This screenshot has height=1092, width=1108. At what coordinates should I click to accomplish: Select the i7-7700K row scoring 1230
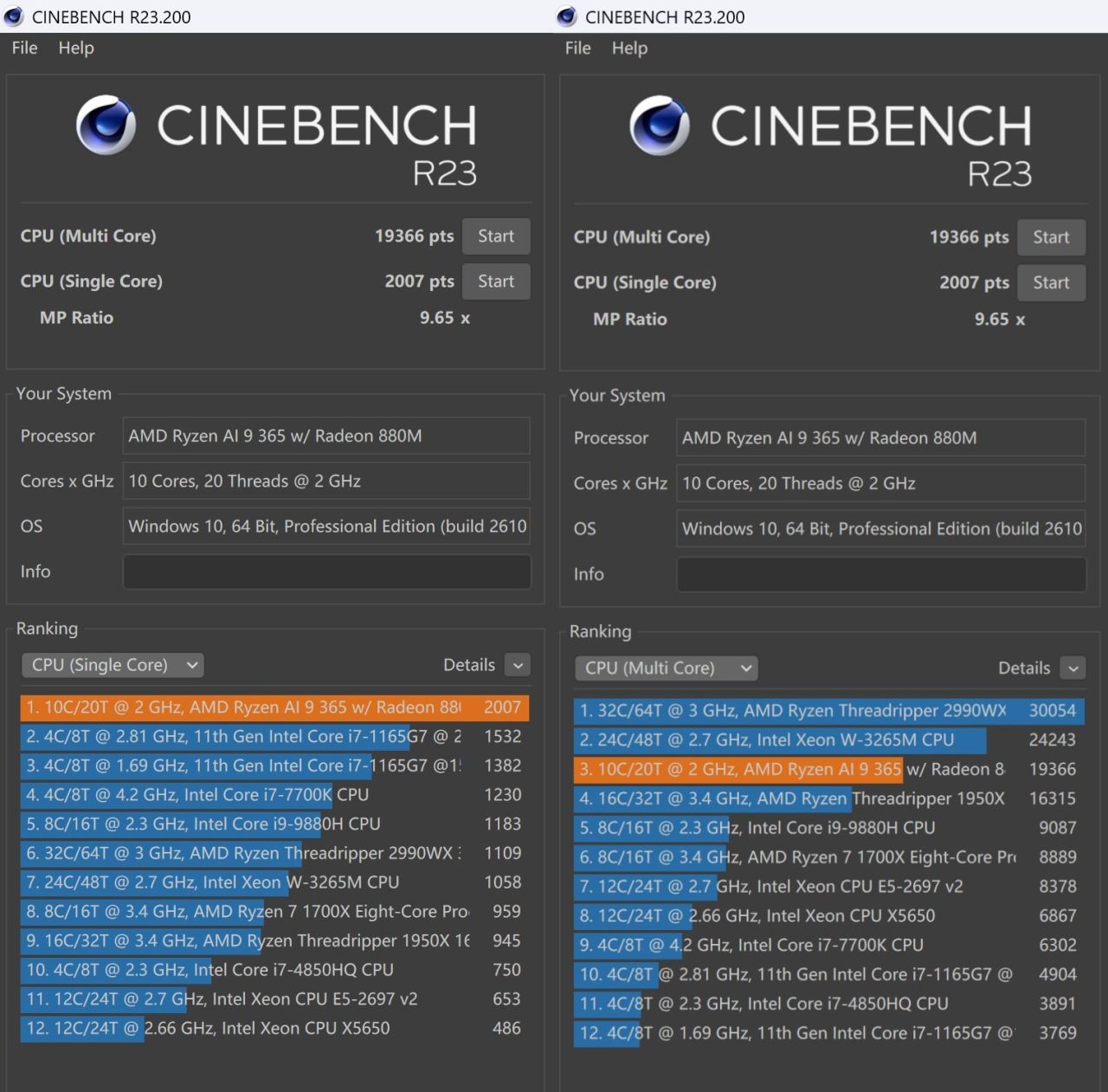pos(274,795)
